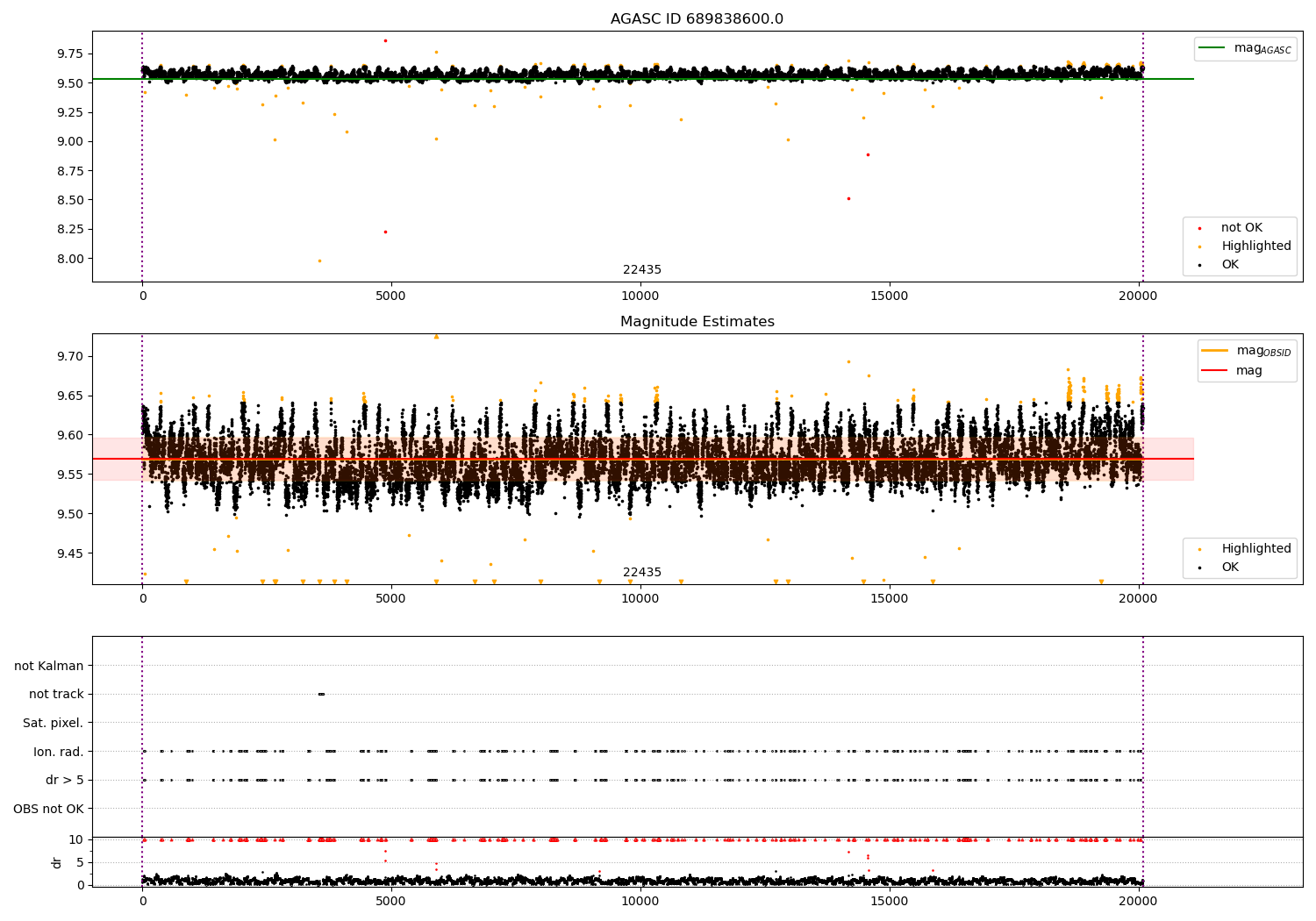Click the "OBS not OK" axis label
The height and width of the screenshot is (921, 1316).
pos(48,809)
